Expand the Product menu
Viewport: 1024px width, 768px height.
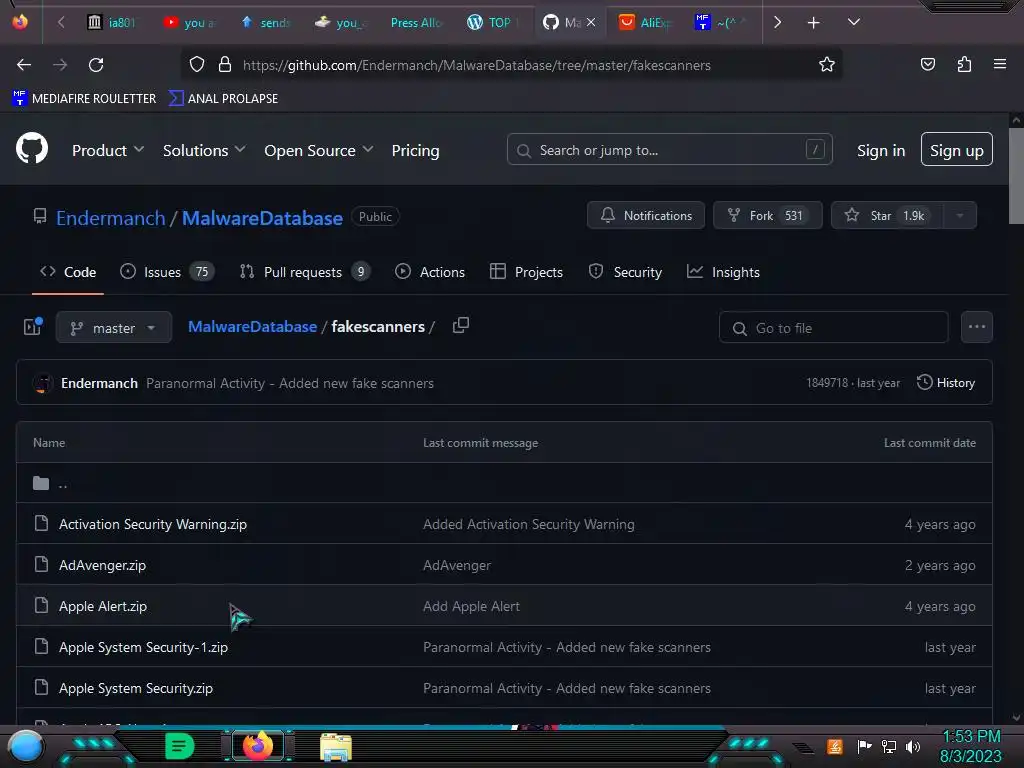(x=108, y=150)
